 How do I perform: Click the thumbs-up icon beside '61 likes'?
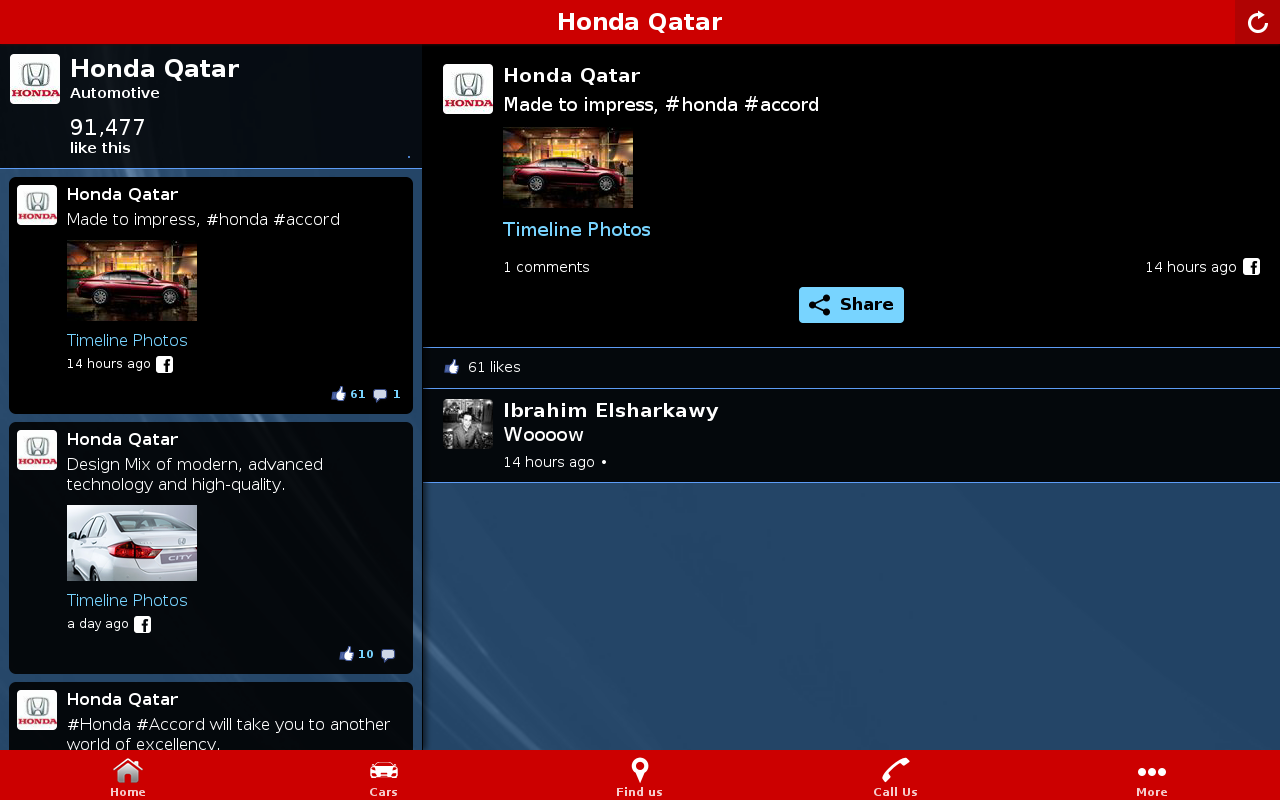(452, 367)
